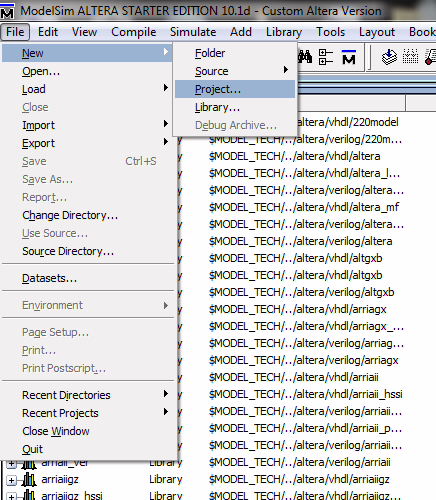Click the ModelSim title bar application icon
This screenshot has width=436, height=500.
click(x=7, y=11)
